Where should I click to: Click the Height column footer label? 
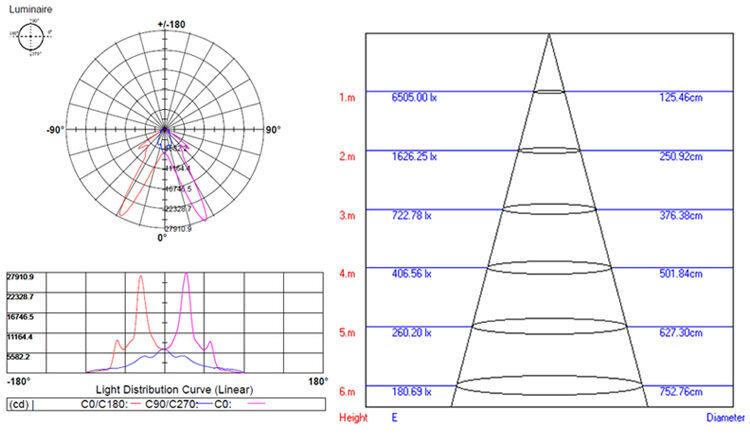[x=353, y=416]
